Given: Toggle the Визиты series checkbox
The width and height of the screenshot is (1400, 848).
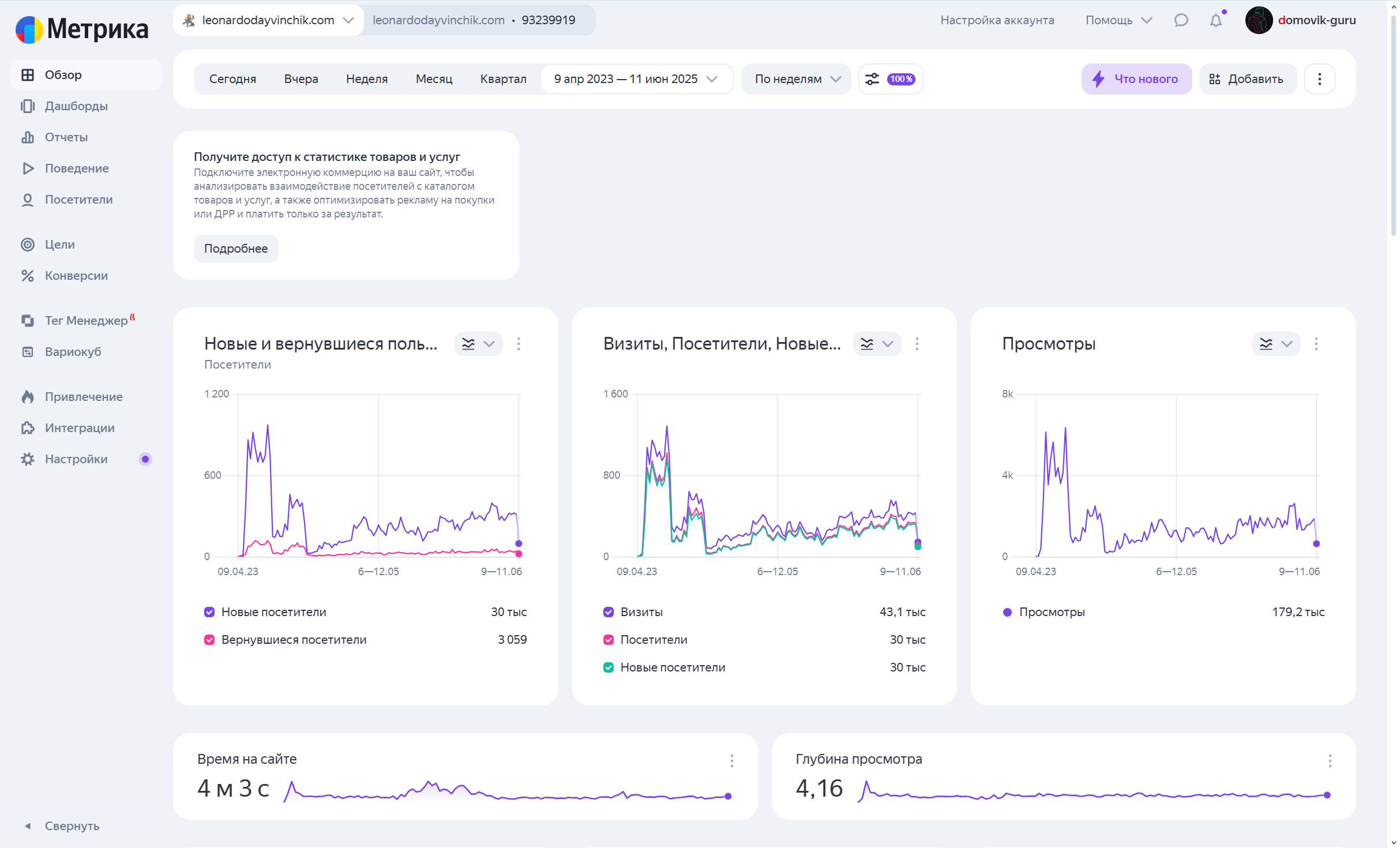Looking at the screenshot, I should pos(609,612).
